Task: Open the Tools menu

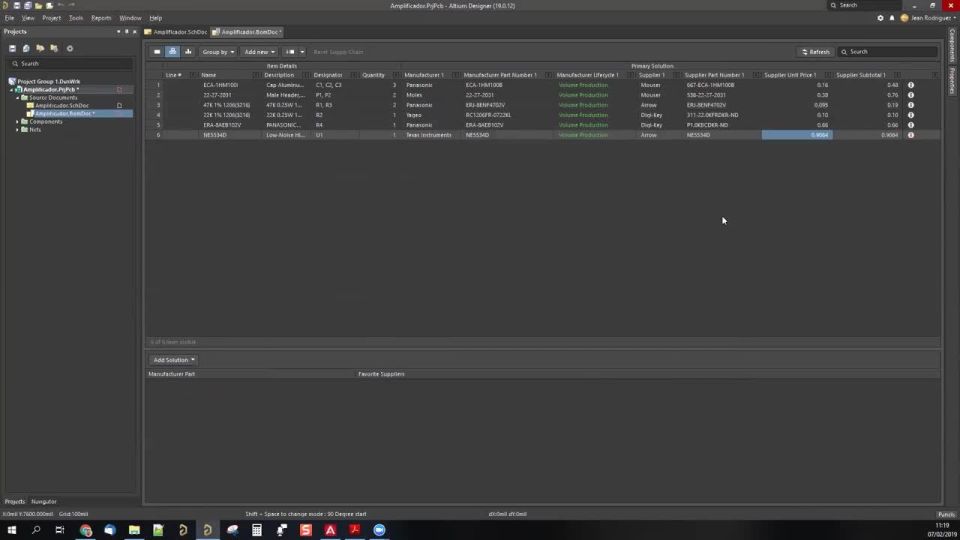Action: (x=76, y=18)
